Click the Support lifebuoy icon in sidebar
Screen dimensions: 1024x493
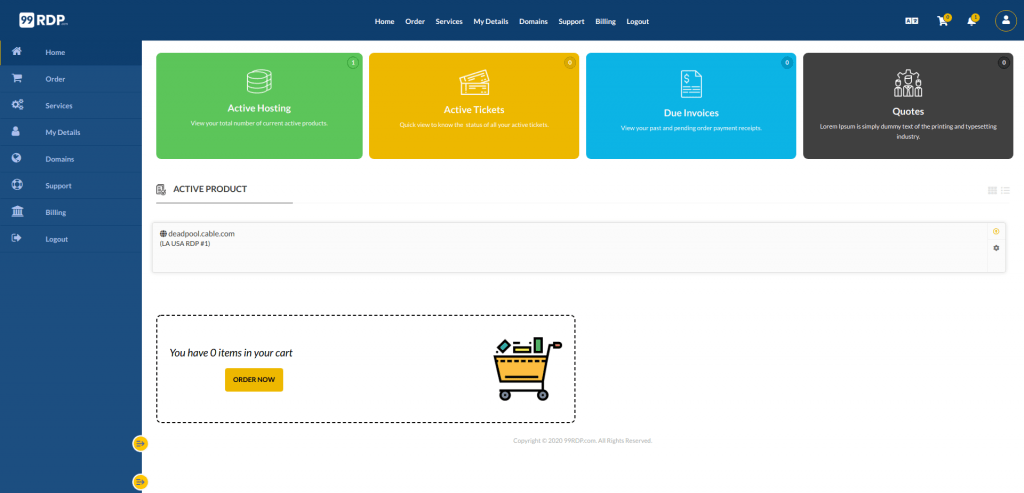(17, 185)
